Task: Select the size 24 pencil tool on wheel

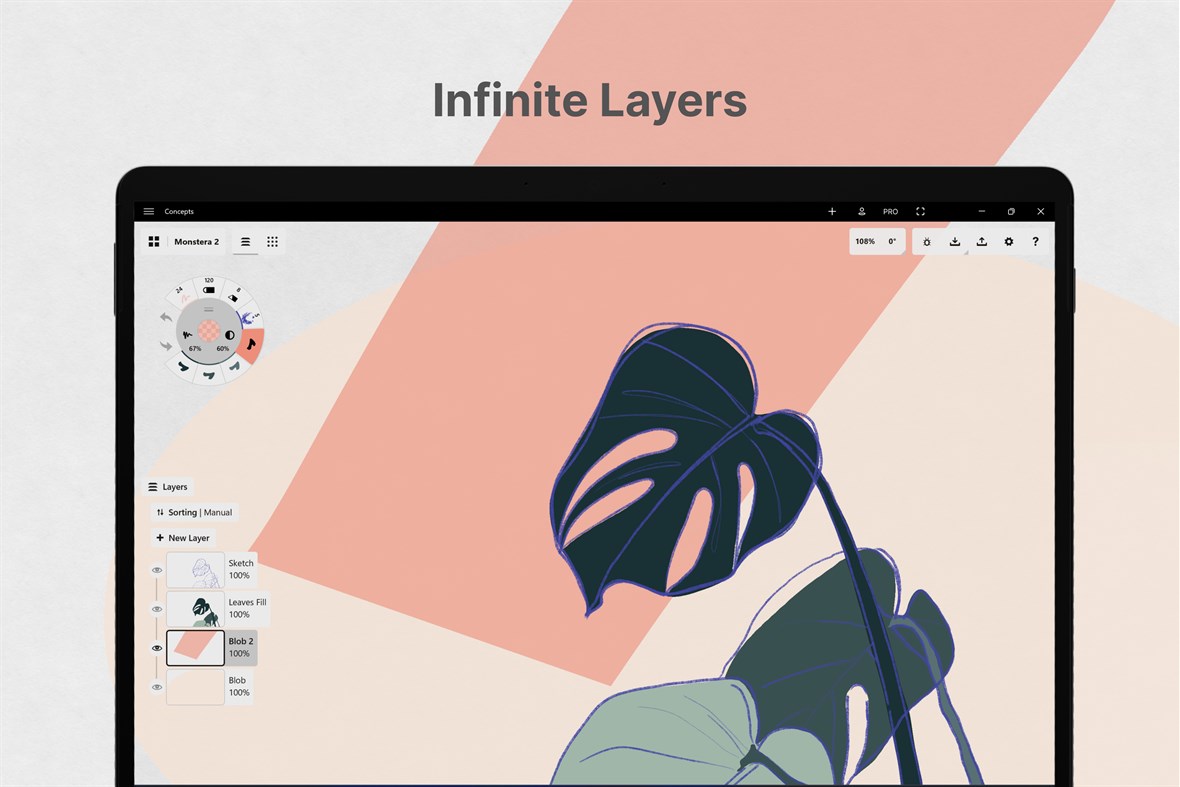Action: [182, 294]
